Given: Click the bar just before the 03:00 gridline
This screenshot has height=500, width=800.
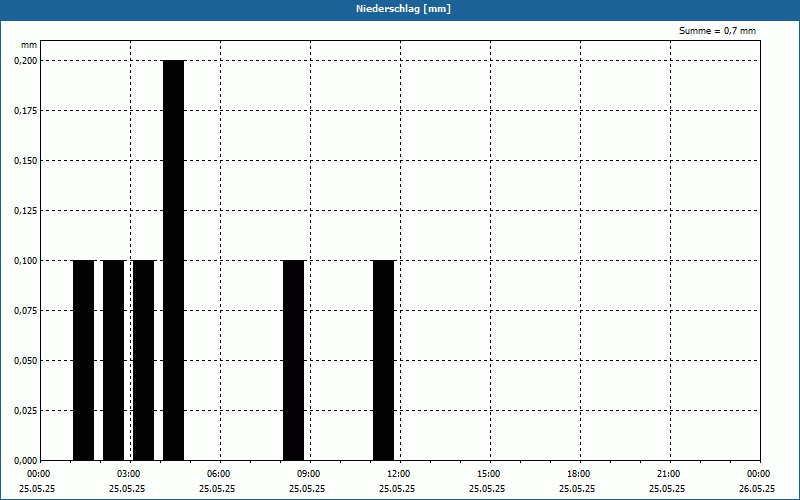Looking at the screenshot, I should click(114, 360).
